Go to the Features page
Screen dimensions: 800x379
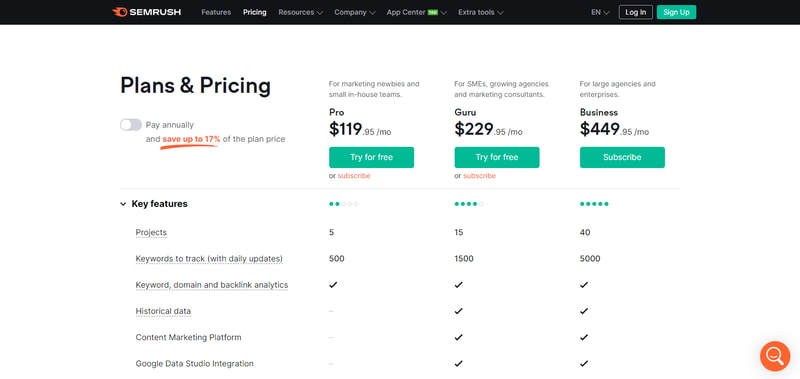[x=216, y=12]
